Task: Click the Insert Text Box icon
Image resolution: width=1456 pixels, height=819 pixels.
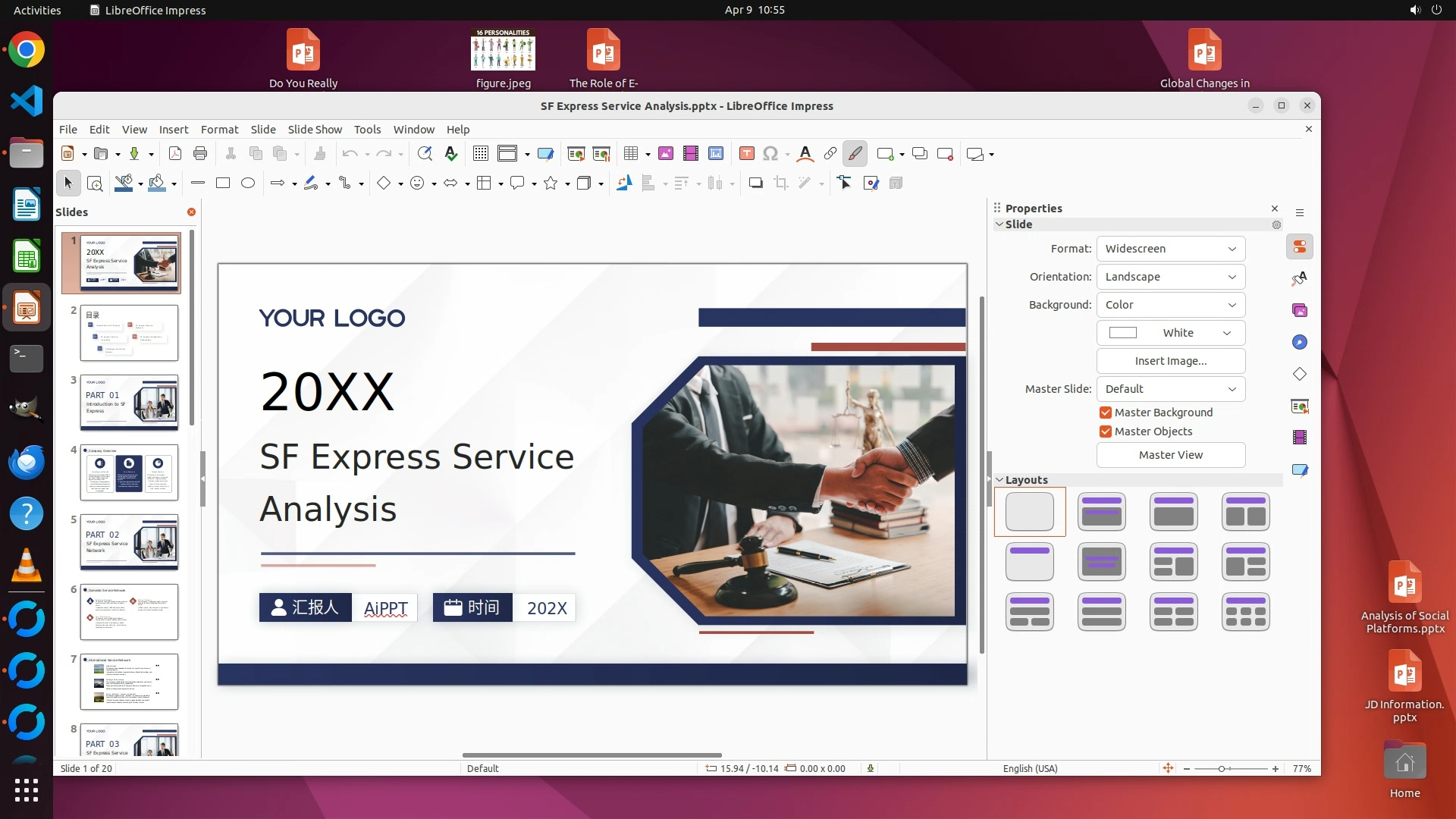Action: click(x=746, y=154)
